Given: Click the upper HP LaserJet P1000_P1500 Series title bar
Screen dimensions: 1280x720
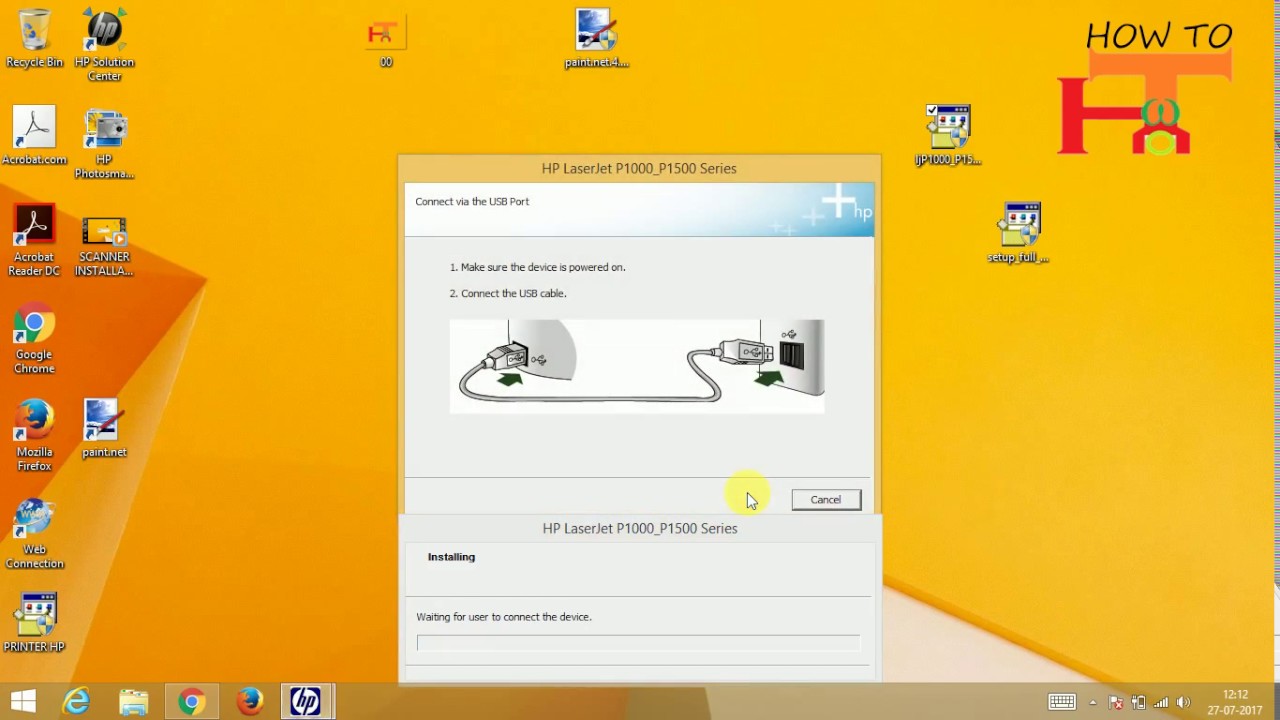Looking at the screenshot, I should pyautogui.click(x=639, y=168).
